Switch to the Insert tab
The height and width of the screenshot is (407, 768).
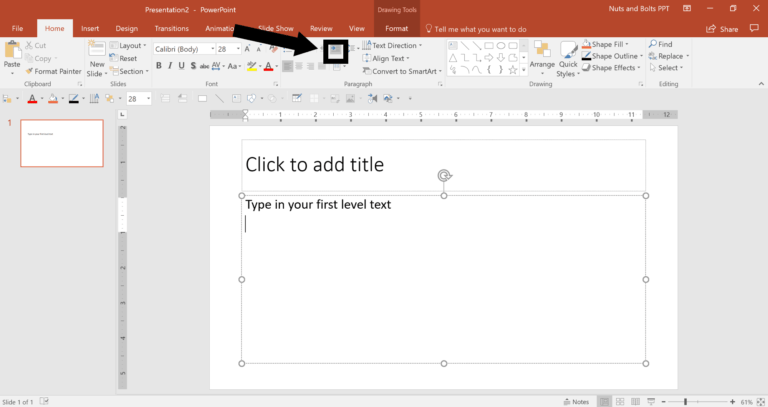click(90, 28)
